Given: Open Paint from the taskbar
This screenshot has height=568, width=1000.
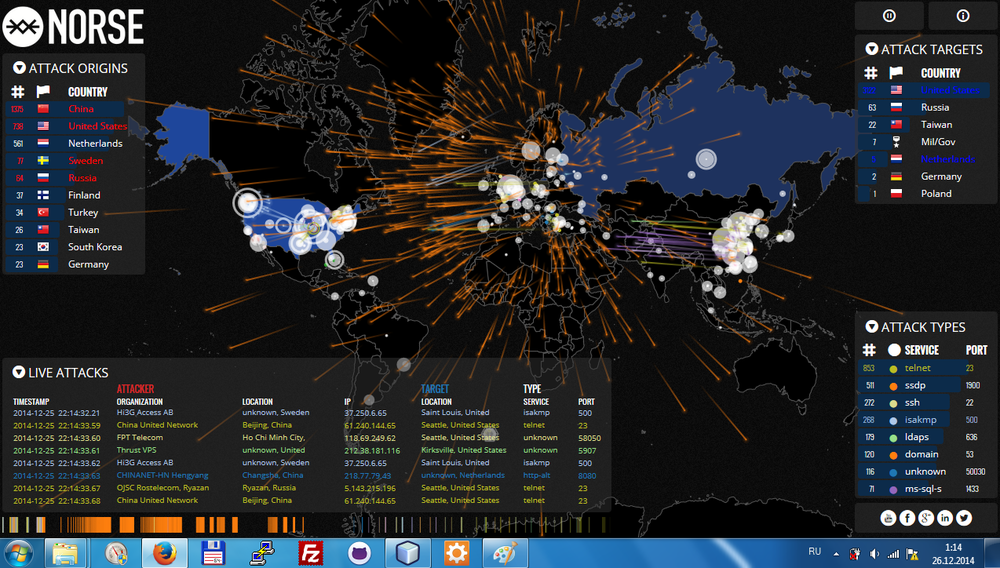Looking at the screenshot, I should (x=505, y=553).
